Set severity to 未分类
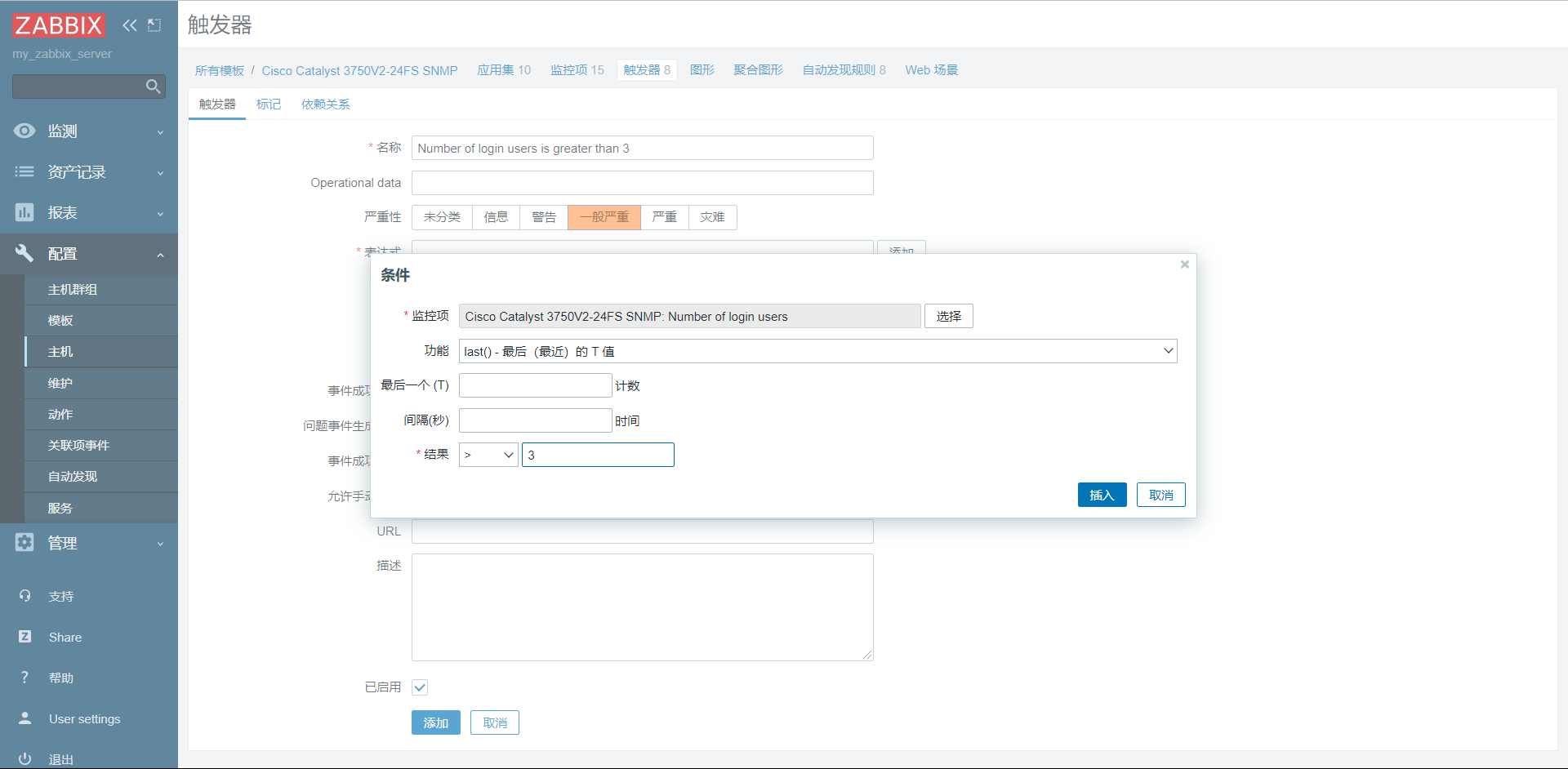The image size is (1568, 769). coord(442,217)
